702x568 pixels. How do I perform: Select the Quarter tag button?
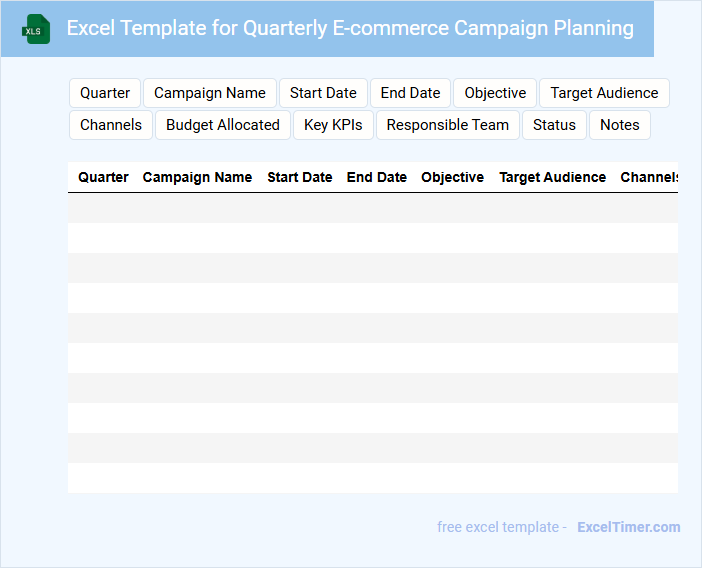pos(105,93)
